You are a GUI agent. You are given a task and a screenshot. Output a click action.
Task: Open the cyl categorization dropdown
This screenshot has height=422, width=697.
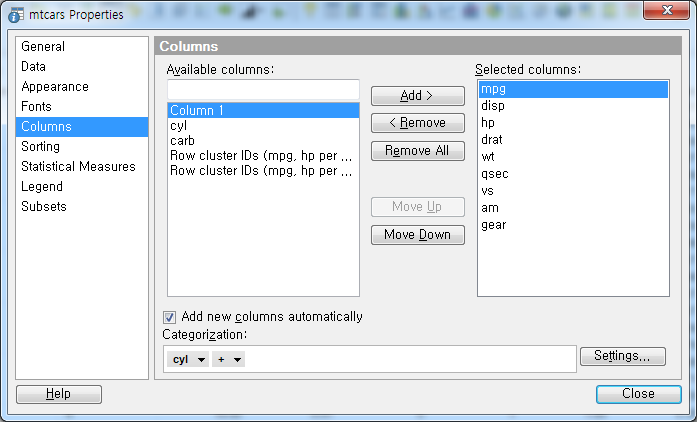coord(188,359)
